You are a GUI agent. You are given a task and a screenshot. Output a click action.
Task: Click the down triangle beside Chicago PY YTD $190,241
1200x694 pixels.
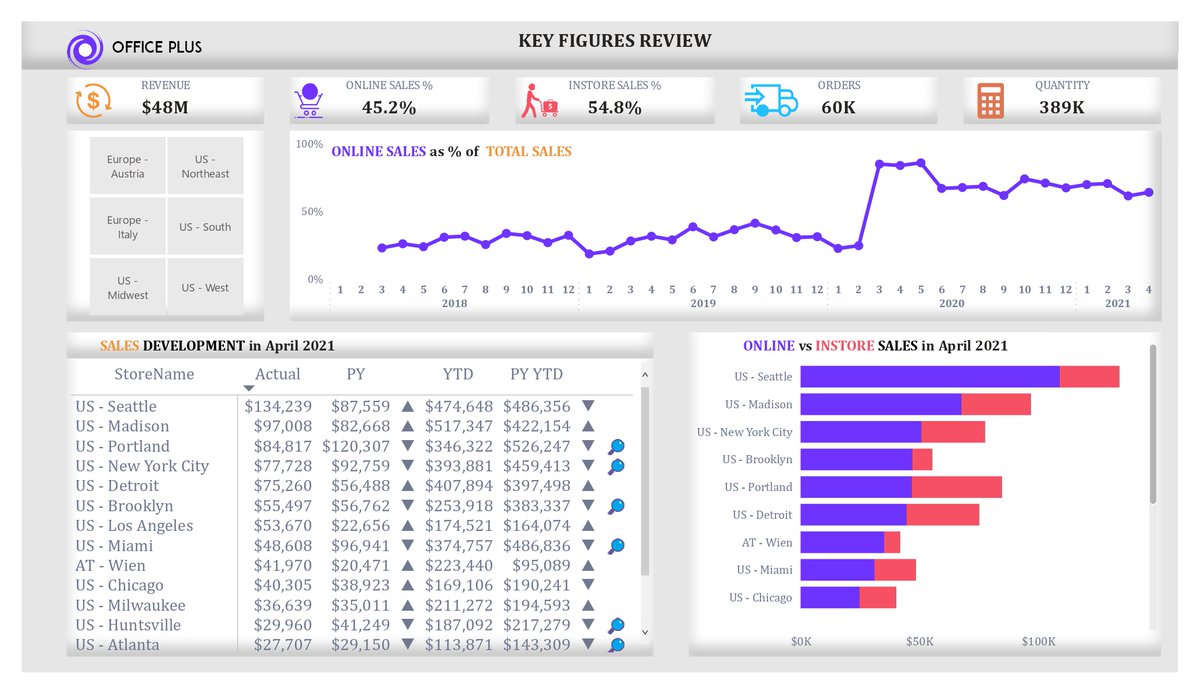588,585
